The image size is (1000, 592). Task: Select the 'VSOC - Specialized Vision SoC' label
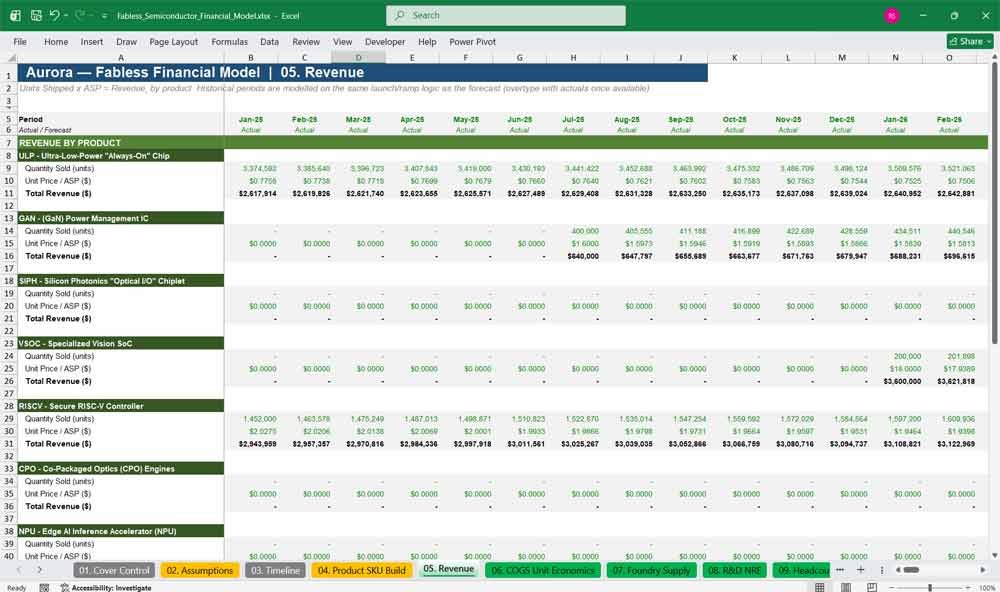[x=121, y=343]
